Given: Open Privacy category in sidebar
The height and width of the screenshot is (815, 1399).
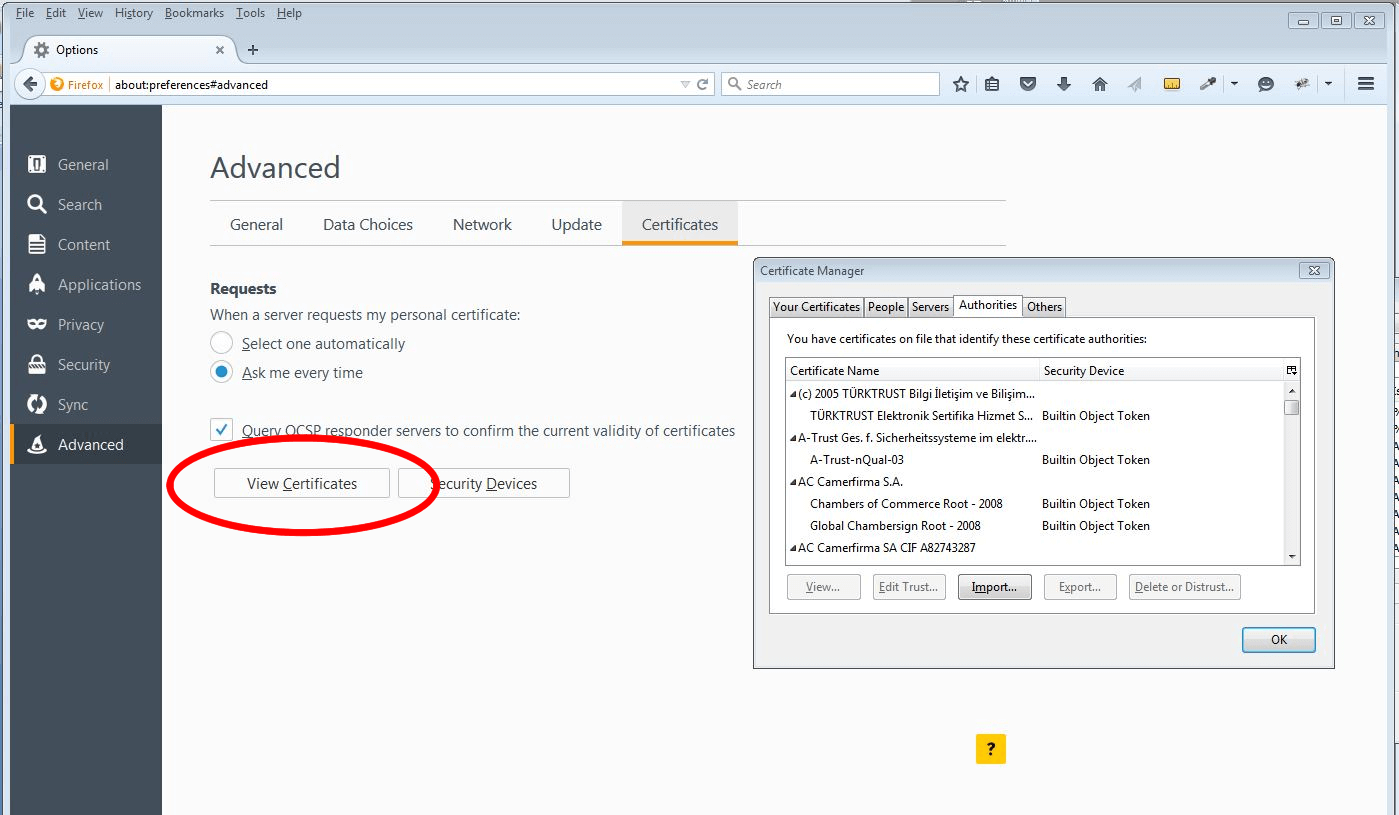Looking at the screenshot, I should [86, 325].
